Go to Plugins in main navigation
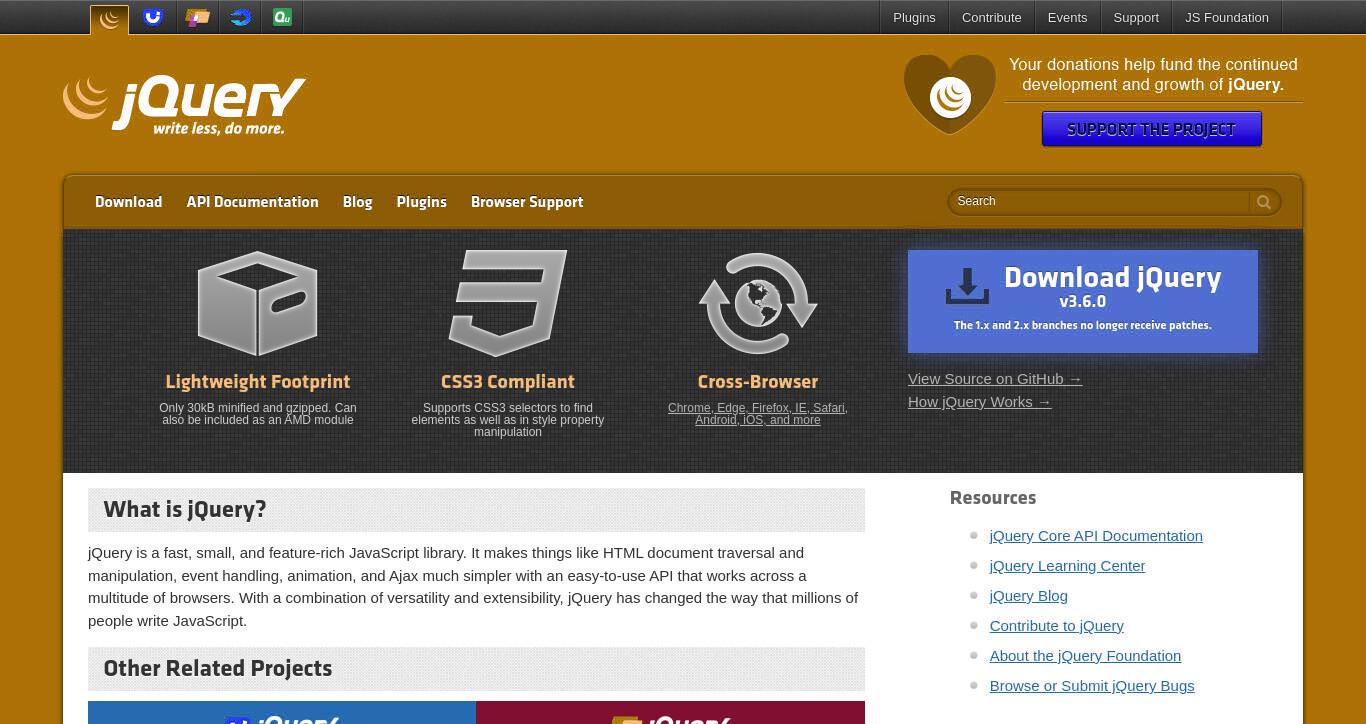Image resolution: width=1366 pixels, height=724 pixels. pyautogui.click(x=421, y=202)
